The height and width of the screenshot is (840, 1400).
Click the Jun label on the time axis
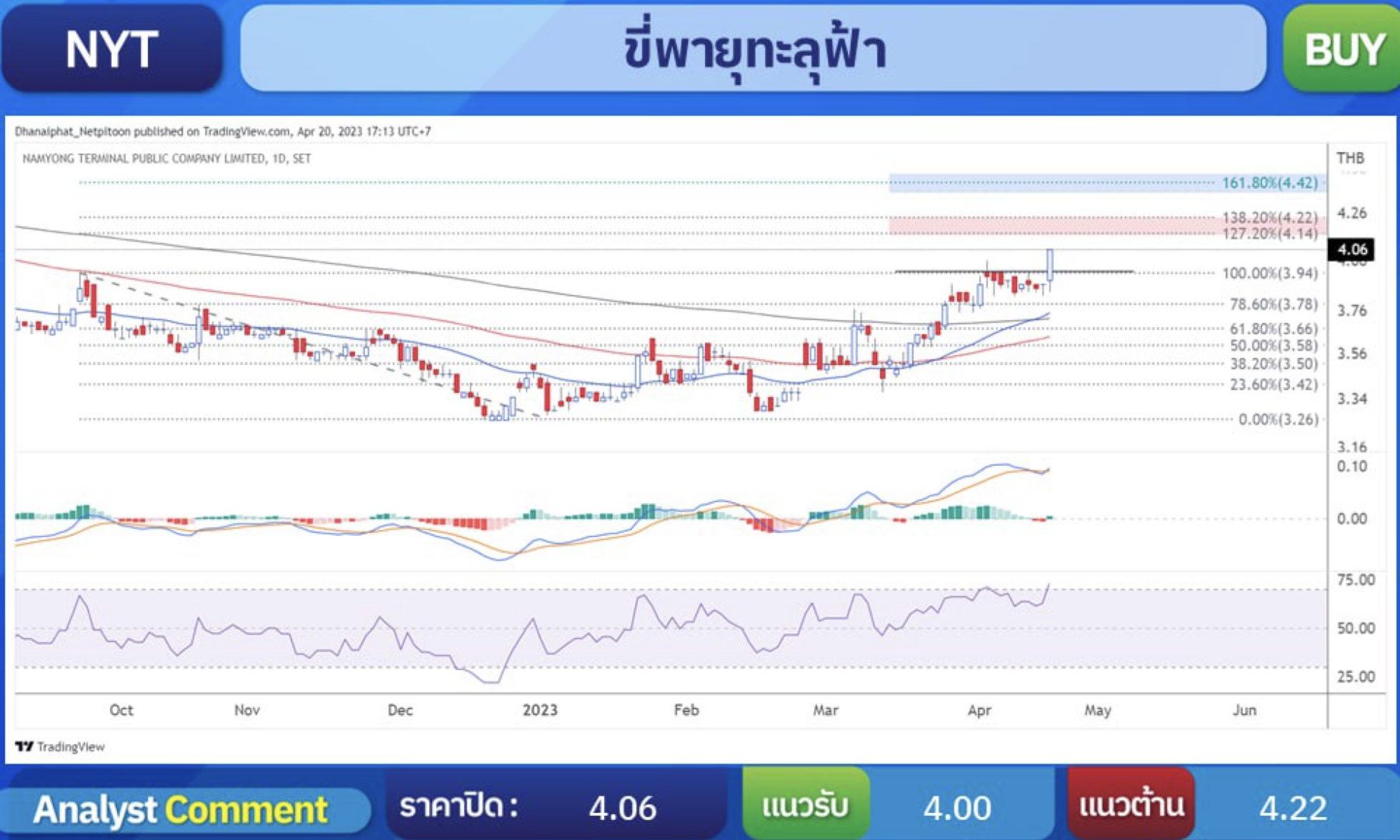(1244, 710)
